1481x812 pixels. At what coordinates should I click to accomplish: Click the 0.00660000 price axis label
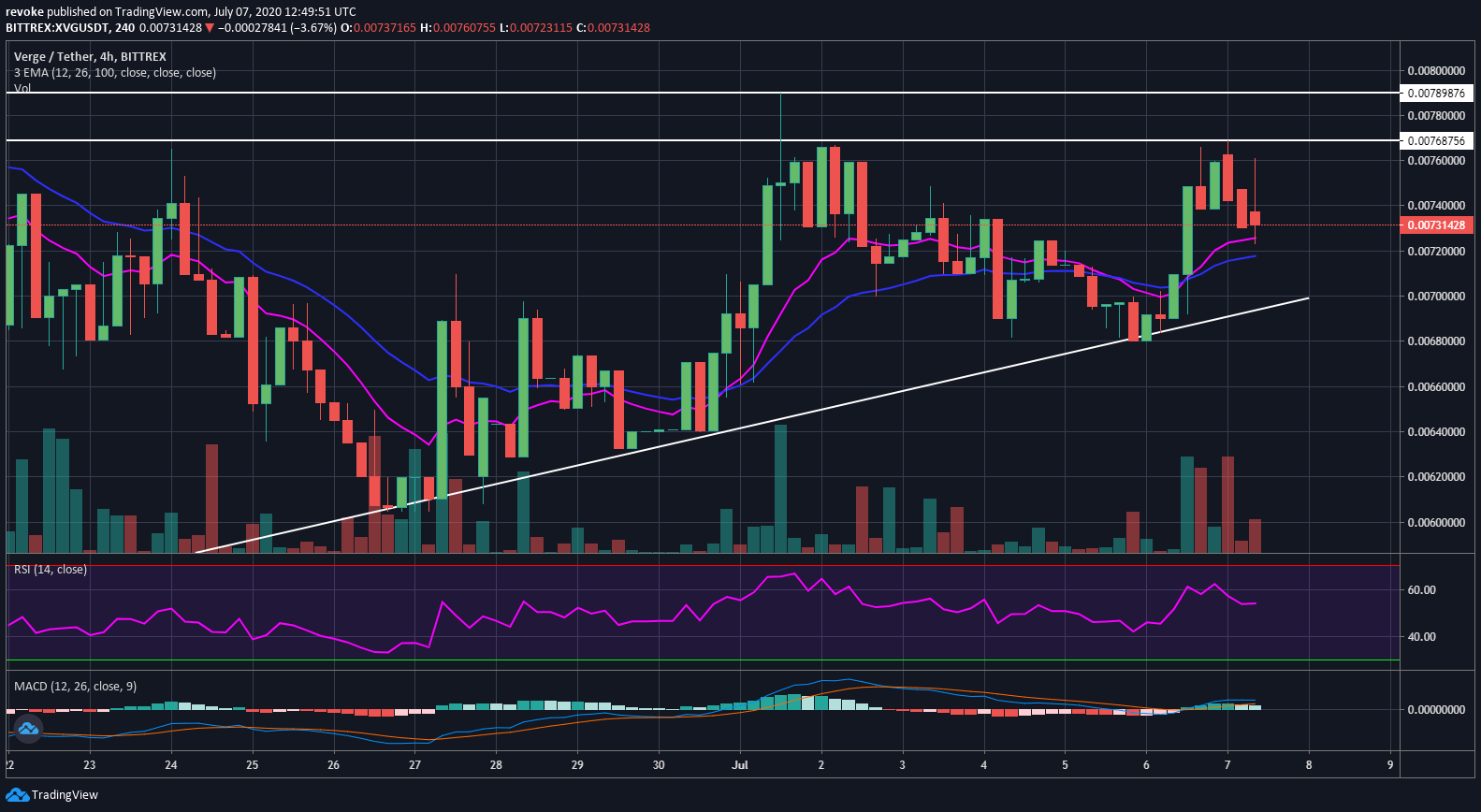(1436, 387)
